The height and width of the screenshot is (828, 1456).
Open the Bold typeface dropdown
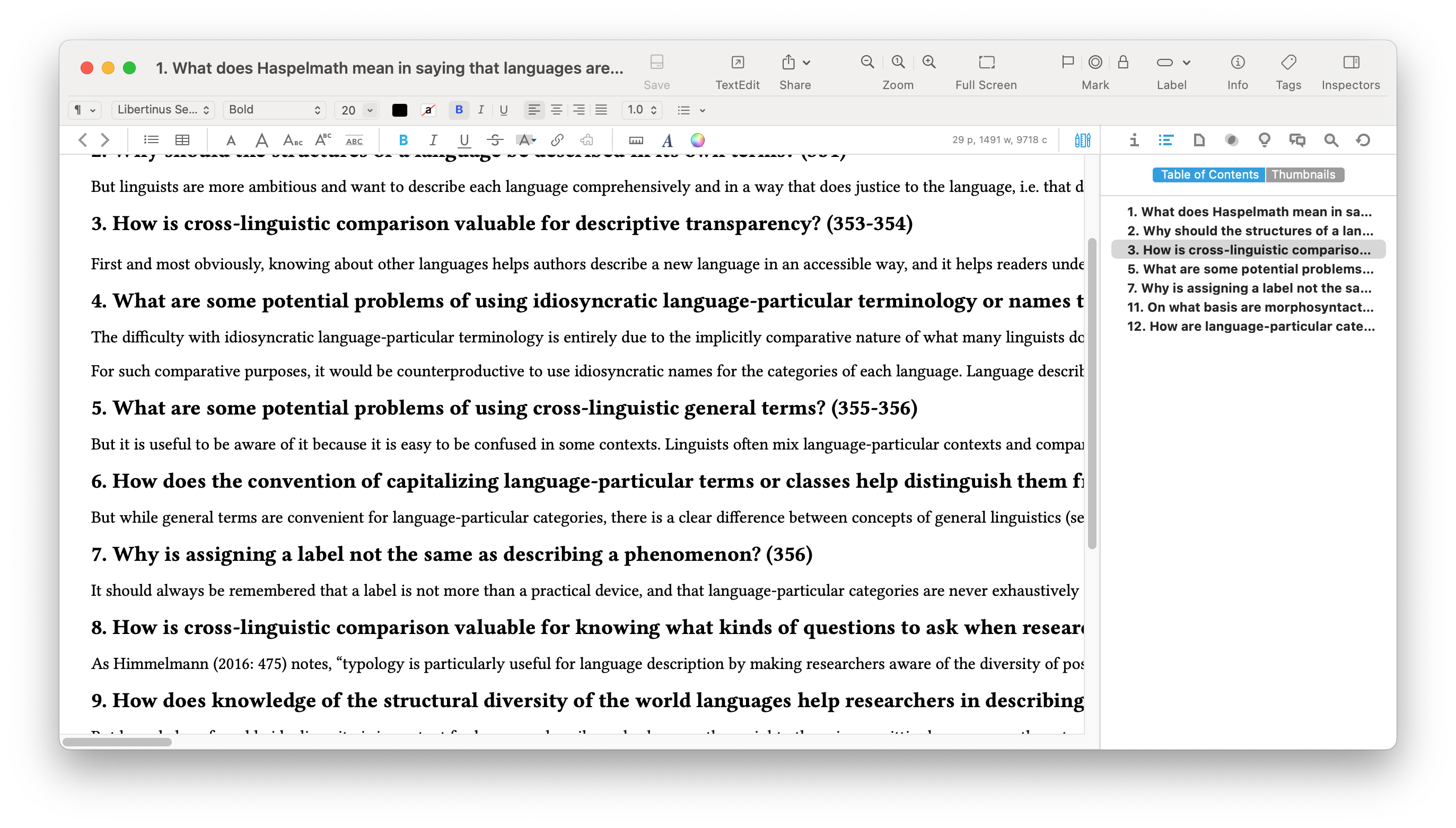(274, 110)
